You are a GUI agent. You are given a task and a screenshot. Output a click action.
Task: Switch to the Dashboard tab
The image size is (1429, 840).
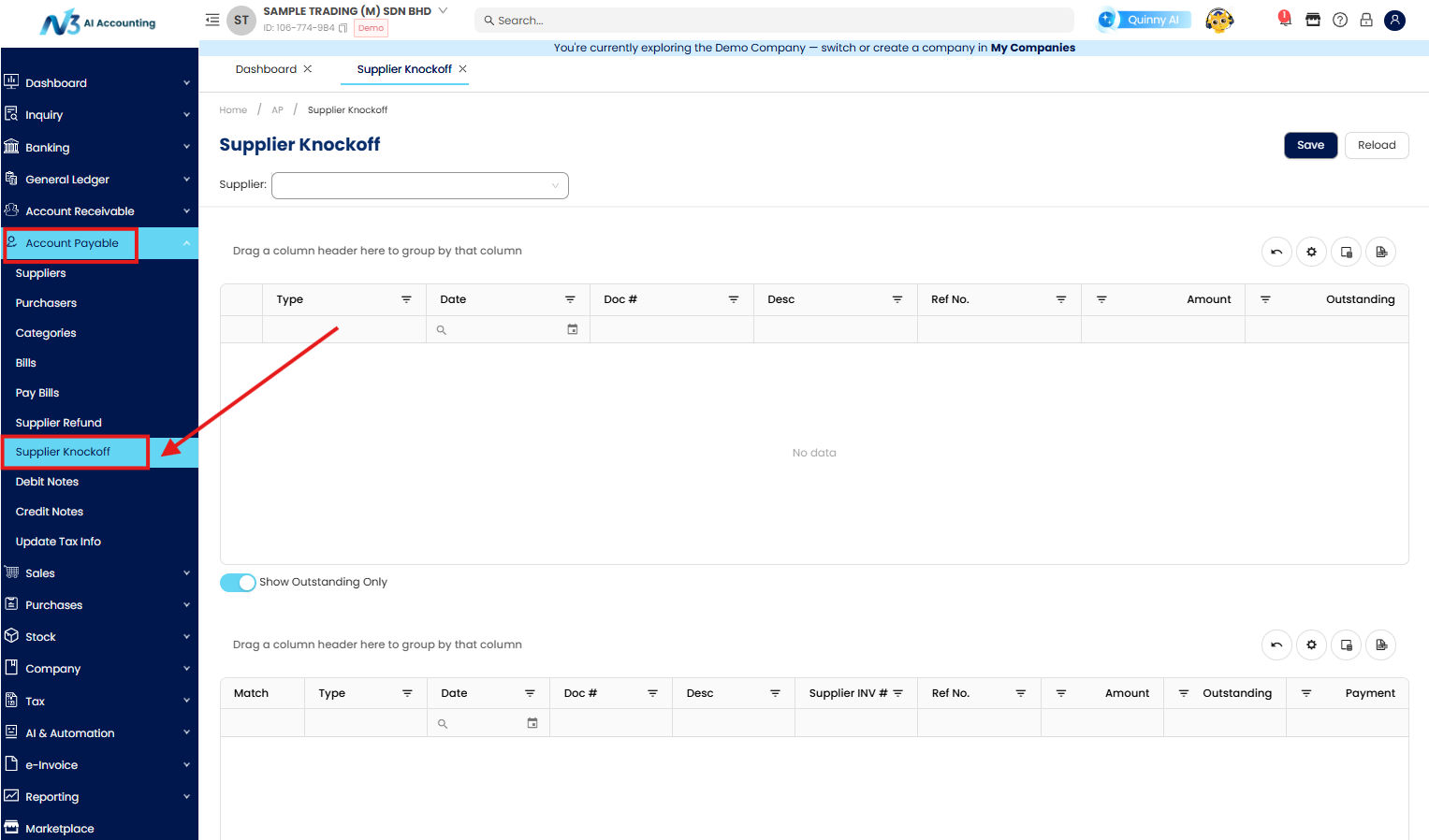point(266,69)
